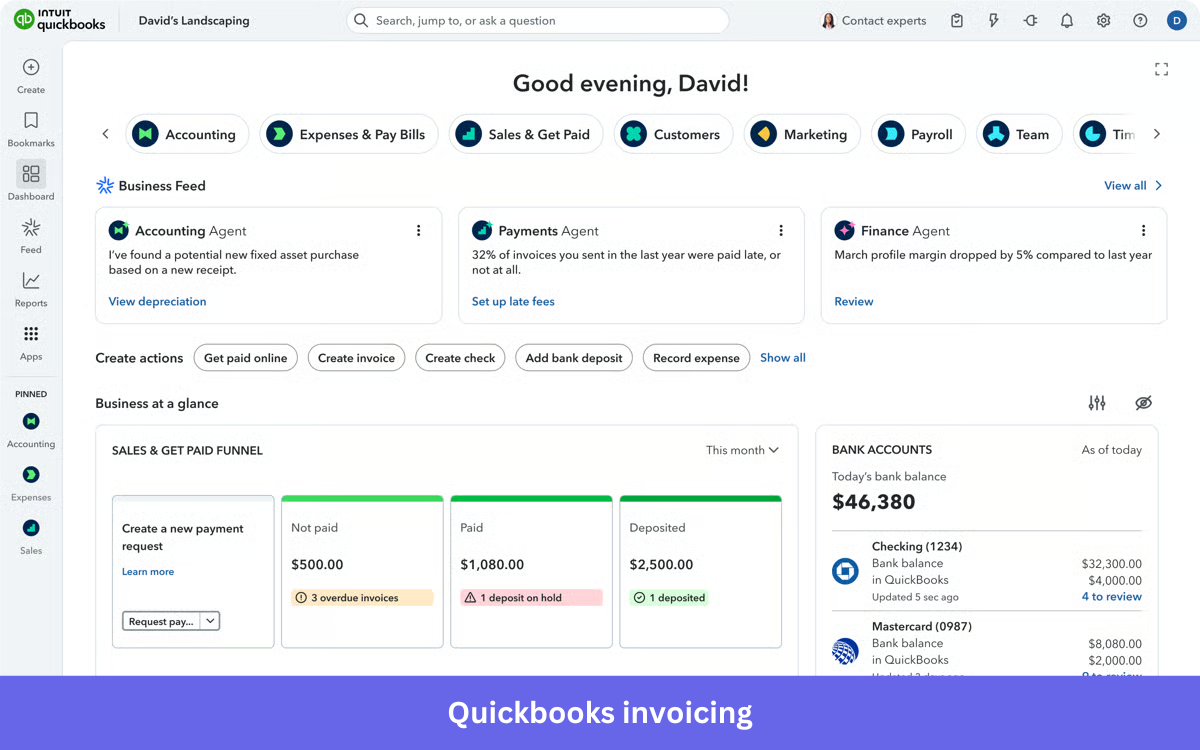Screen dimensions: 1200x750
Task: Click 4 to review link for Checking
Action: pyautogui.click(x=1112, y=597)
